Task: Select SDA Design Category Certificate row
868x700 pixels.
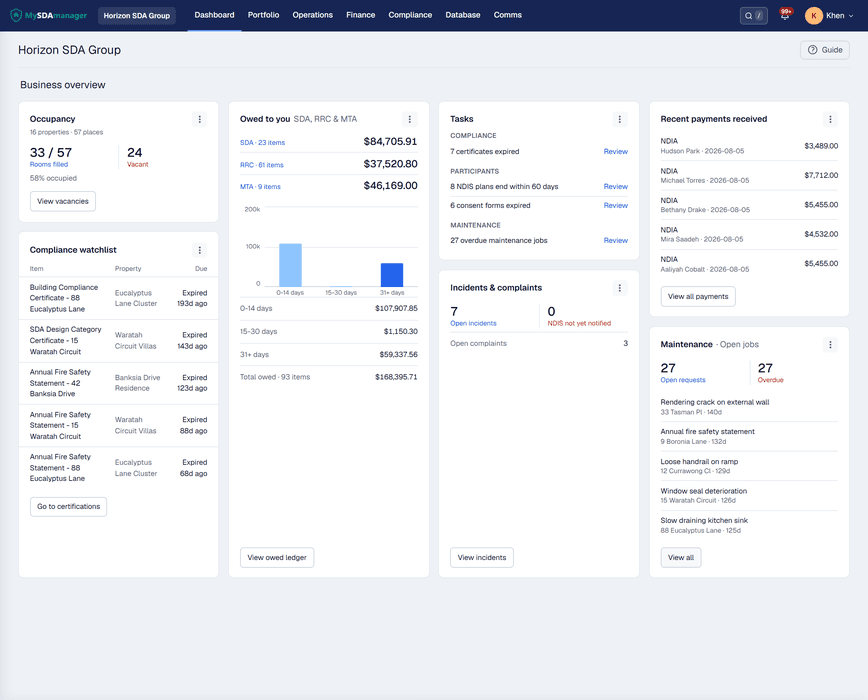Action: click(118, 341)
